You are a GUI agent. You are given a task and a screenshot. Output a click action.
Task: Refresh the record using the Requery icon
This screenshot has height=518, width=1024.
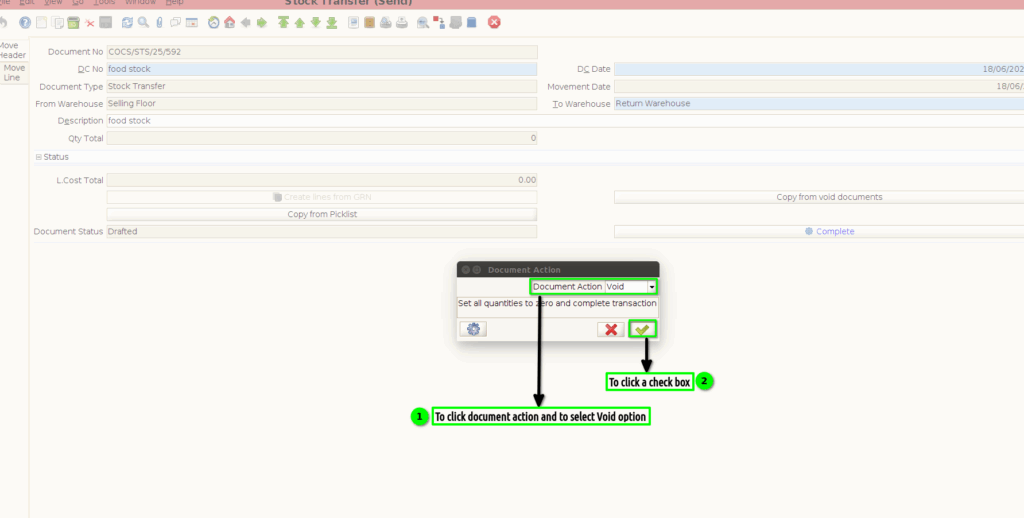(x=127, y=23)
